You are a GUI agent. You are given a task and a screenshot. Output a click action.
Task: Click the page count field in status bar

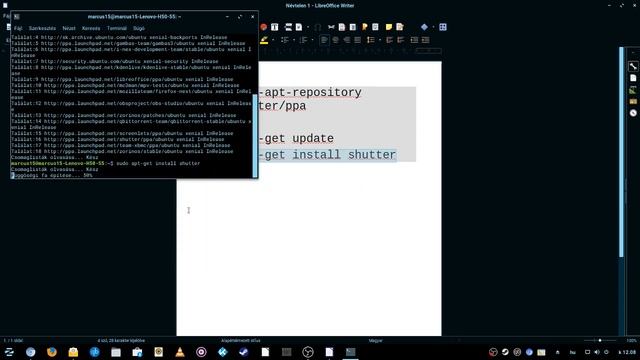pyautogui.click(x=13, y=340)
